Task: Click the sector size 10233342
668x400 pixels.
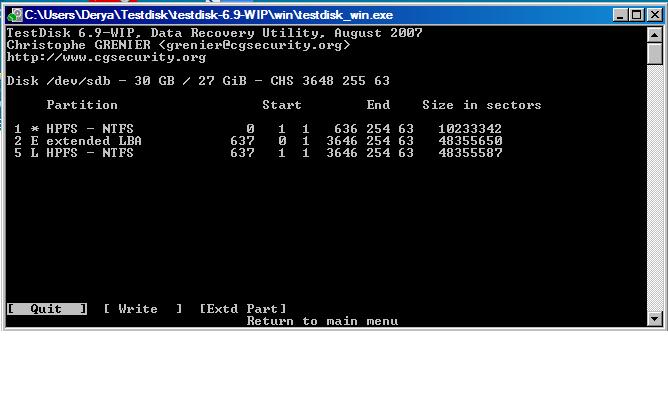Action: 470,129
